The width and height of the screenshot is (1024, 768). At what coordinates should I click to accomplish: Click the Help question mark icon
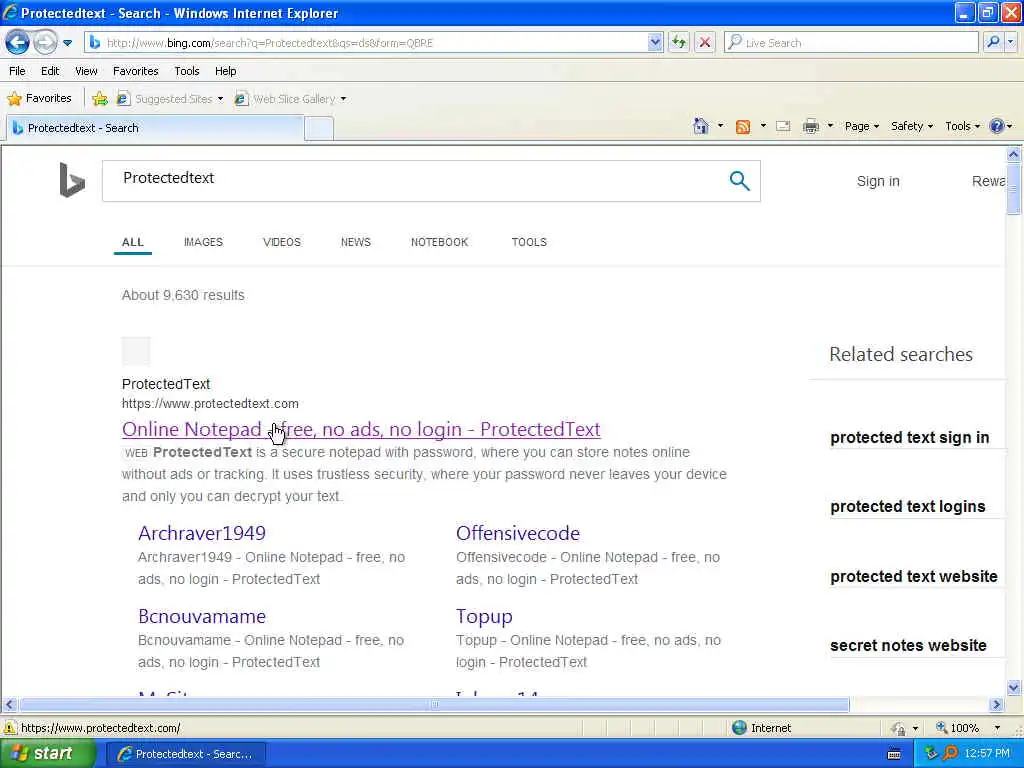point(997,126)
